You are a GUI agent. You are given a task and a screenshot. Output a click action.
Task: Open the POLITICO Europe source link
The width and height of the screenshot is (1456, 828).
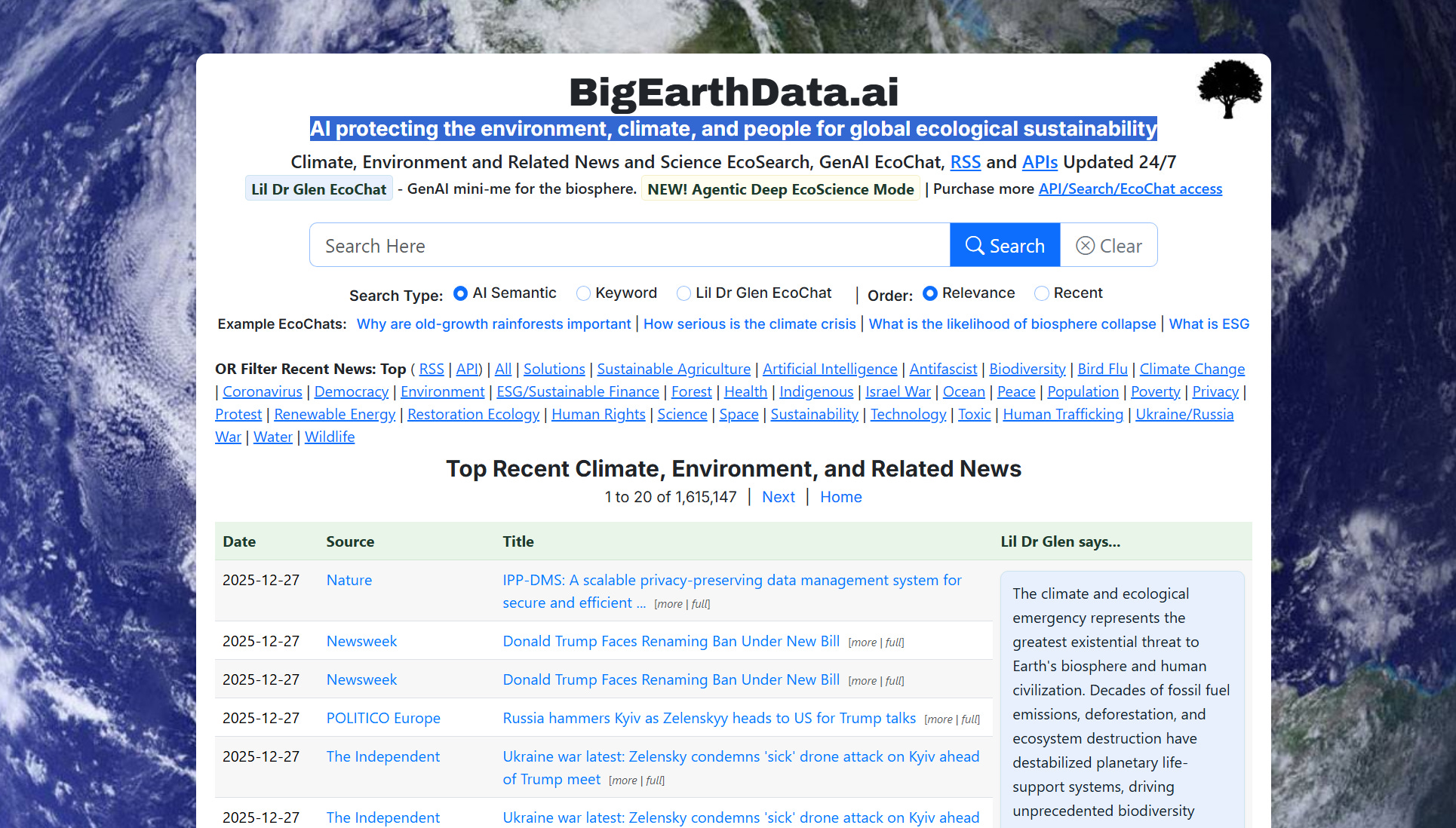click(x=383, y=718)
